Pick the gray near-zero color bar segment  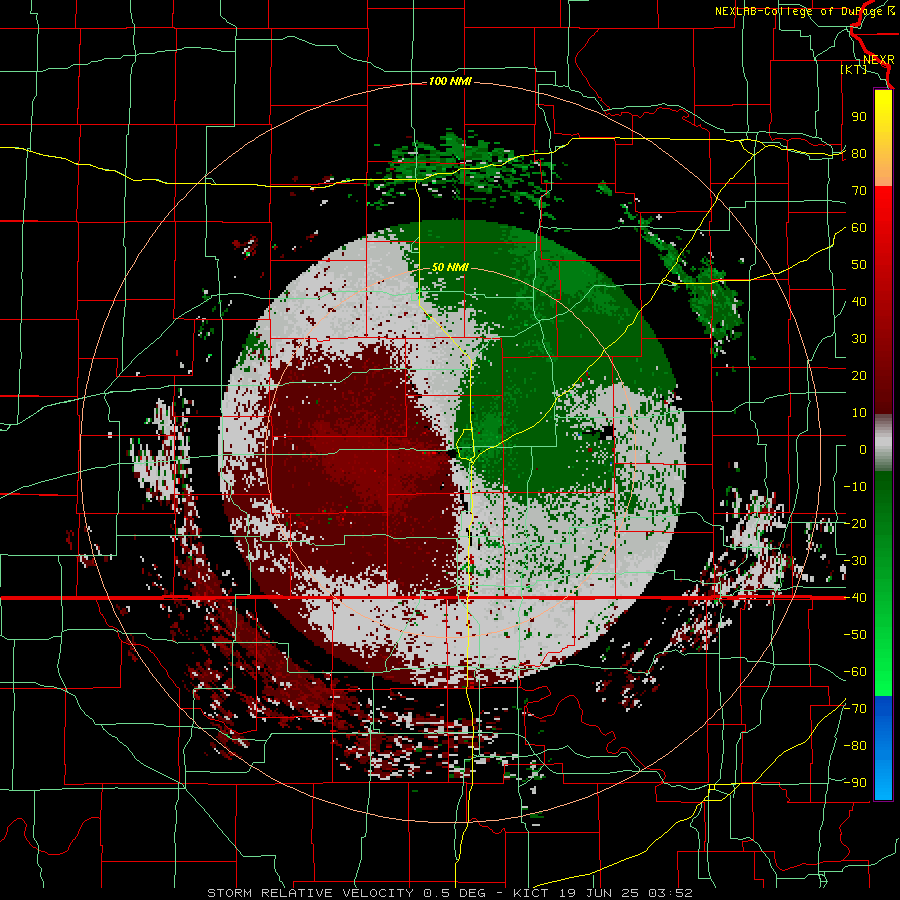point(883,443)
